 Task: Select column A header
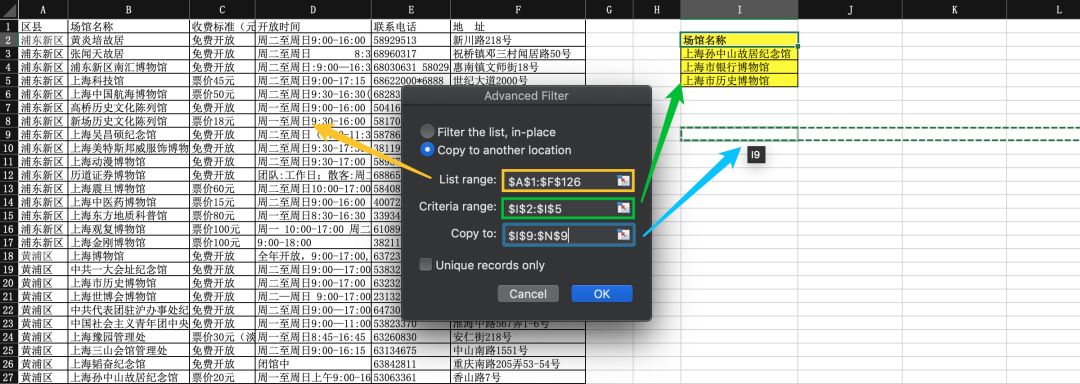coord(43,10)
